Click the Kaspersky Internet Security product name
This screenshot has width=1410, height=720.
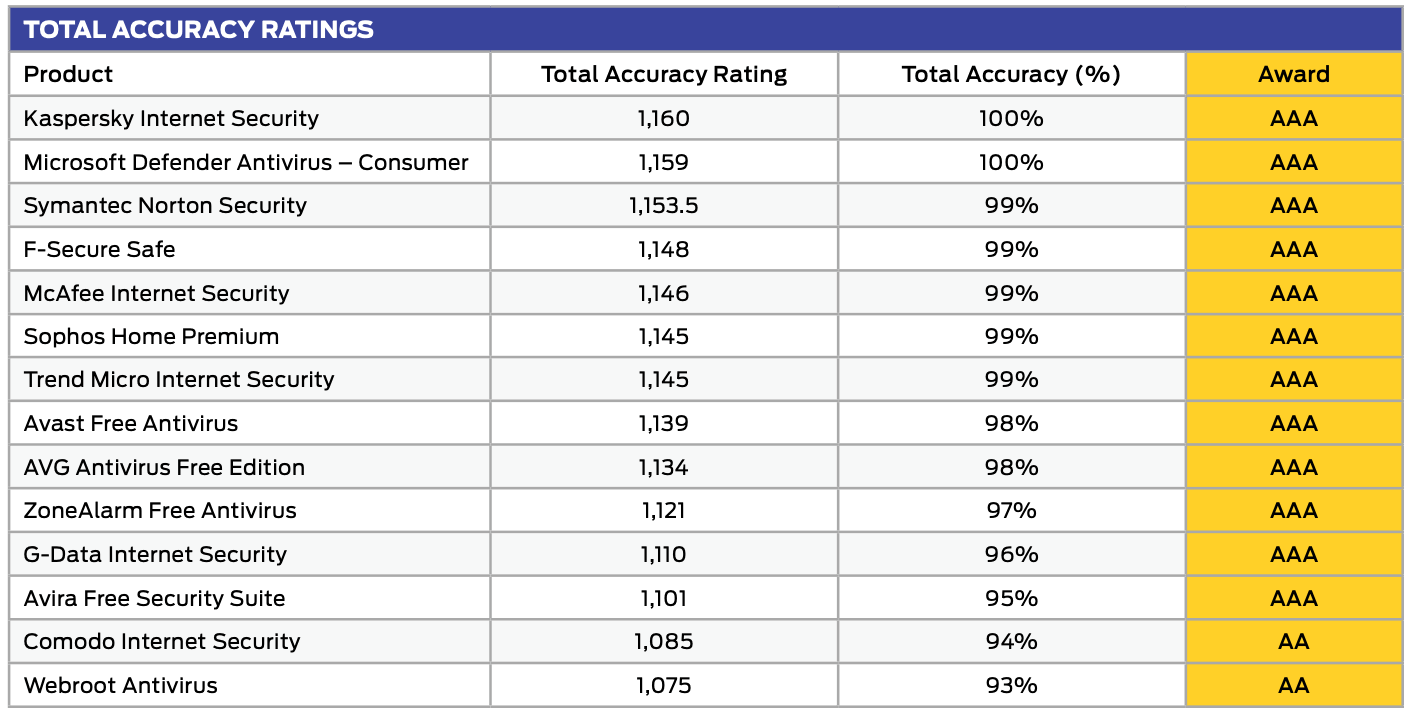(171, 118)
